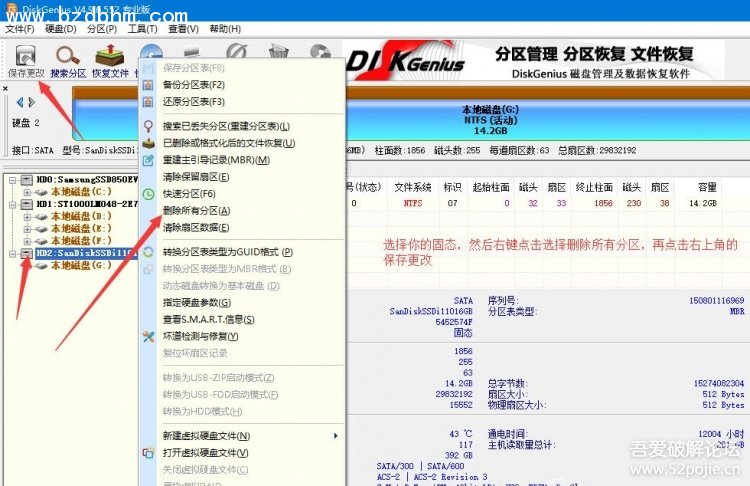Select 本地磁盘(C:) in the tree
The image size is (750, 486).
click(81, 192)
